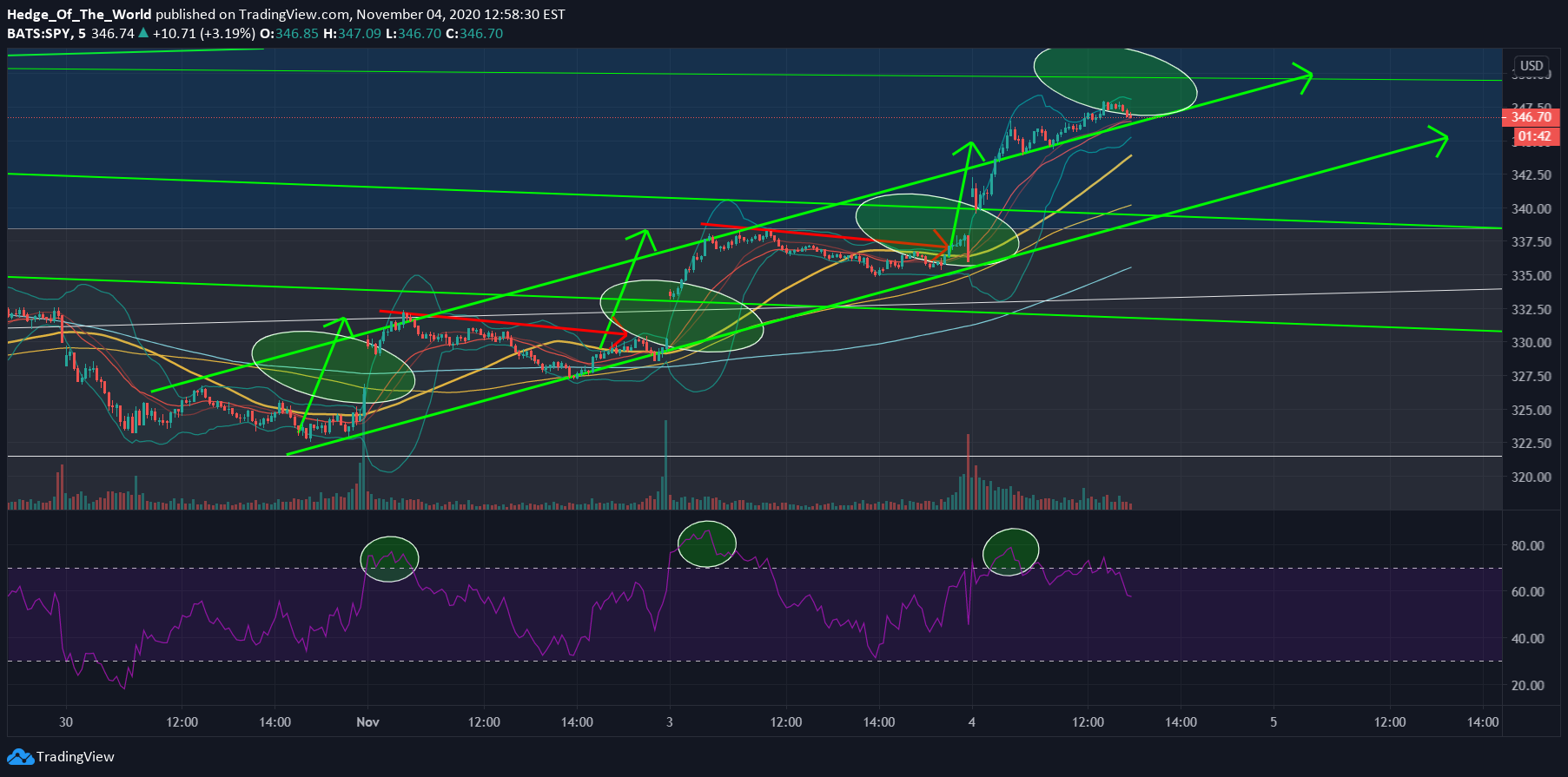This screenshot has height=777, width=1568.
Task: Click the 330.00 price axis label
Action: (x=1532, y=342)
